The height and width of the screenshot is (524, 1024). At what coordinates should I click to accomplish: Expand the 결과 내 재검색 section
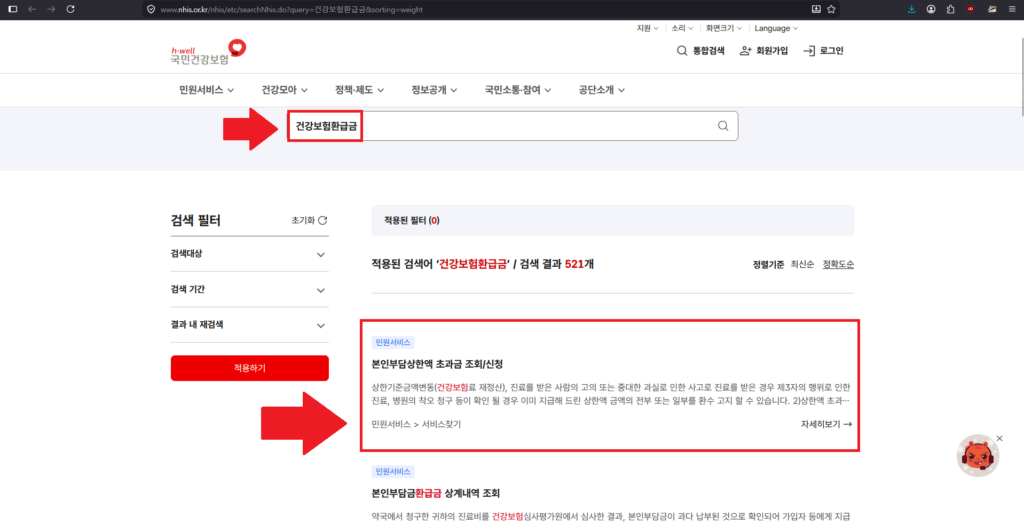(249, 325)
